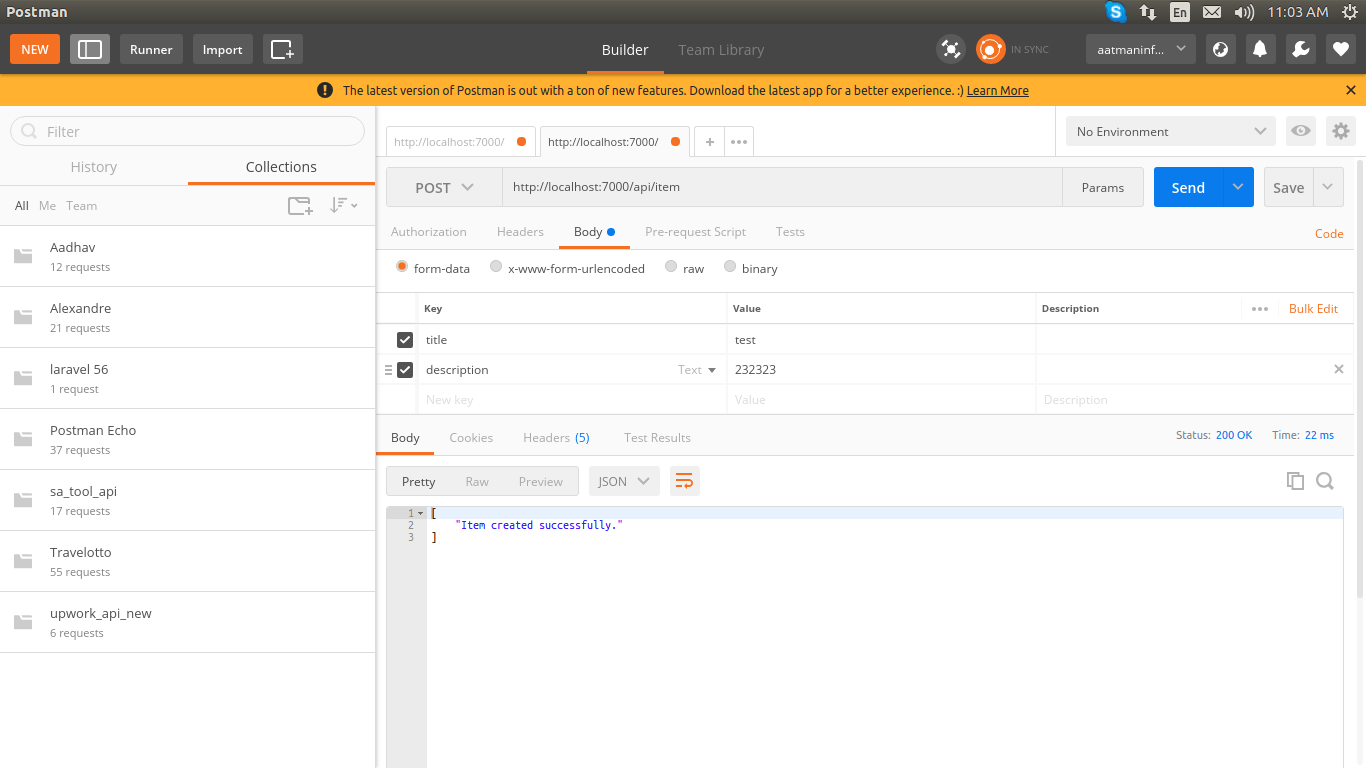Uncheck the title key checkbox

point(405,340)
